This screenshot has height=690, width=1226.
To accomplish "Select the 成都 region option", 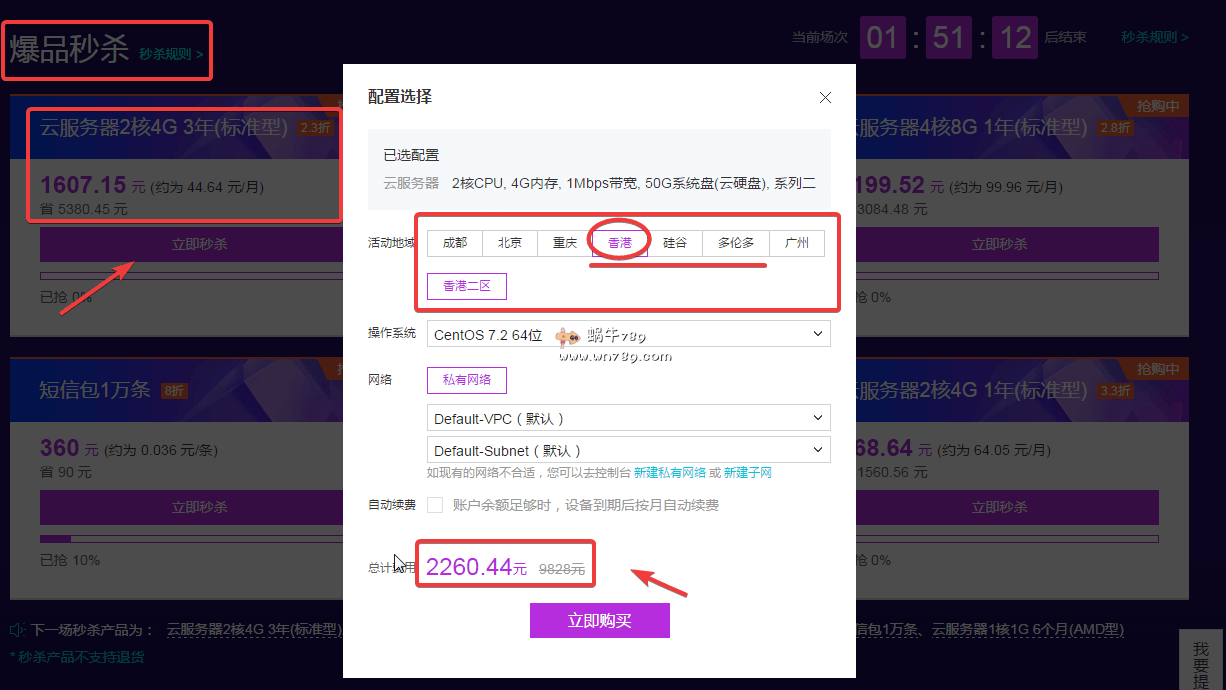I will coord(454,243).
